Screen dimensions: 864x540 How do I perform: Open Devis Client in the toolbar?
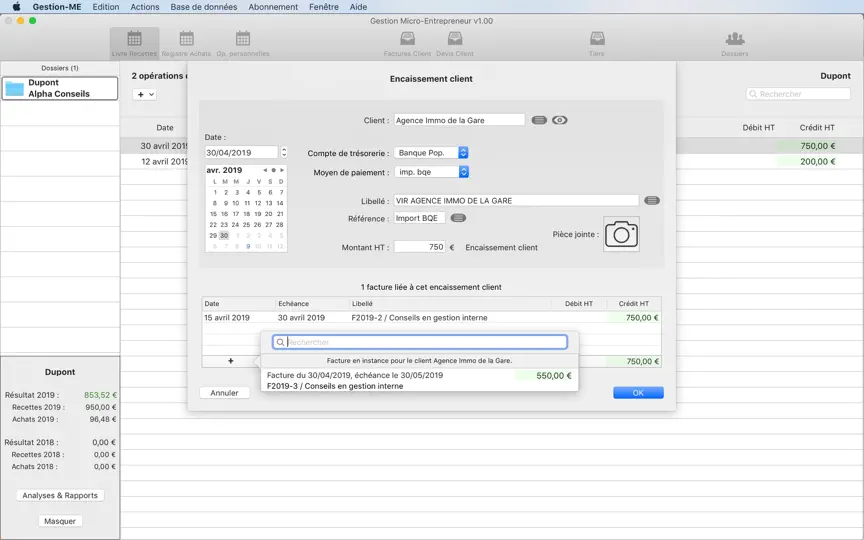tap(455, 44)
